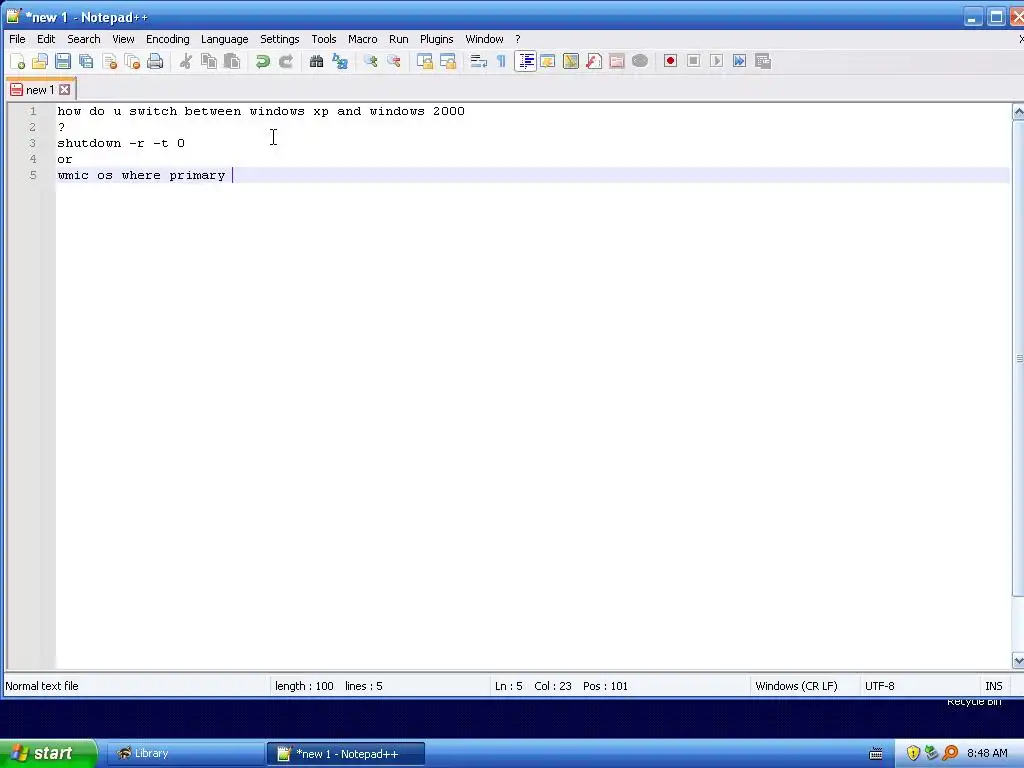Click line 'wmic os where primary'
1024x768 pixels.
point(141,175)
